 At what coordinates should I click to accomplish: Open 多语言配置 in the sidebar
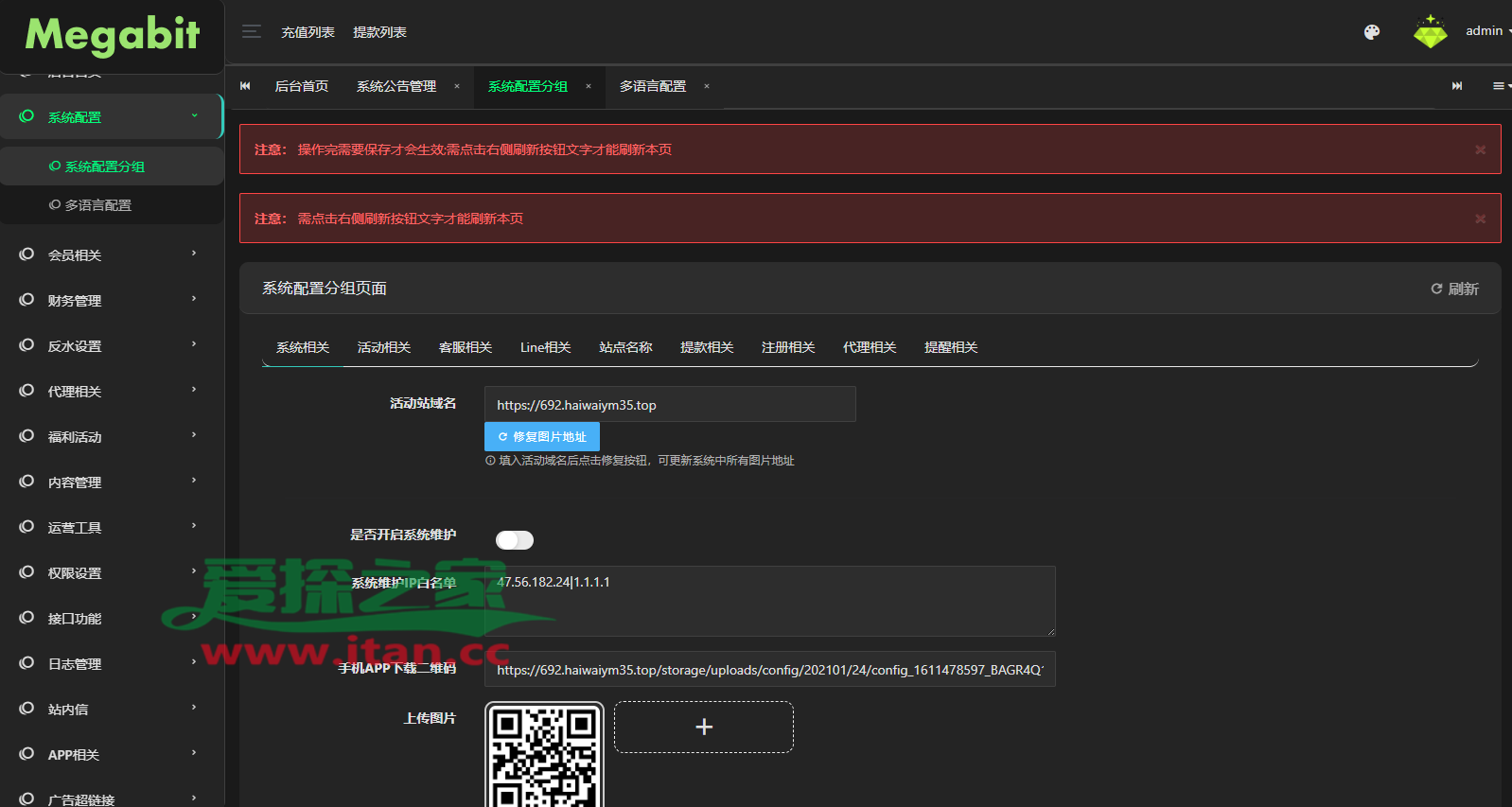coord(97,205)
